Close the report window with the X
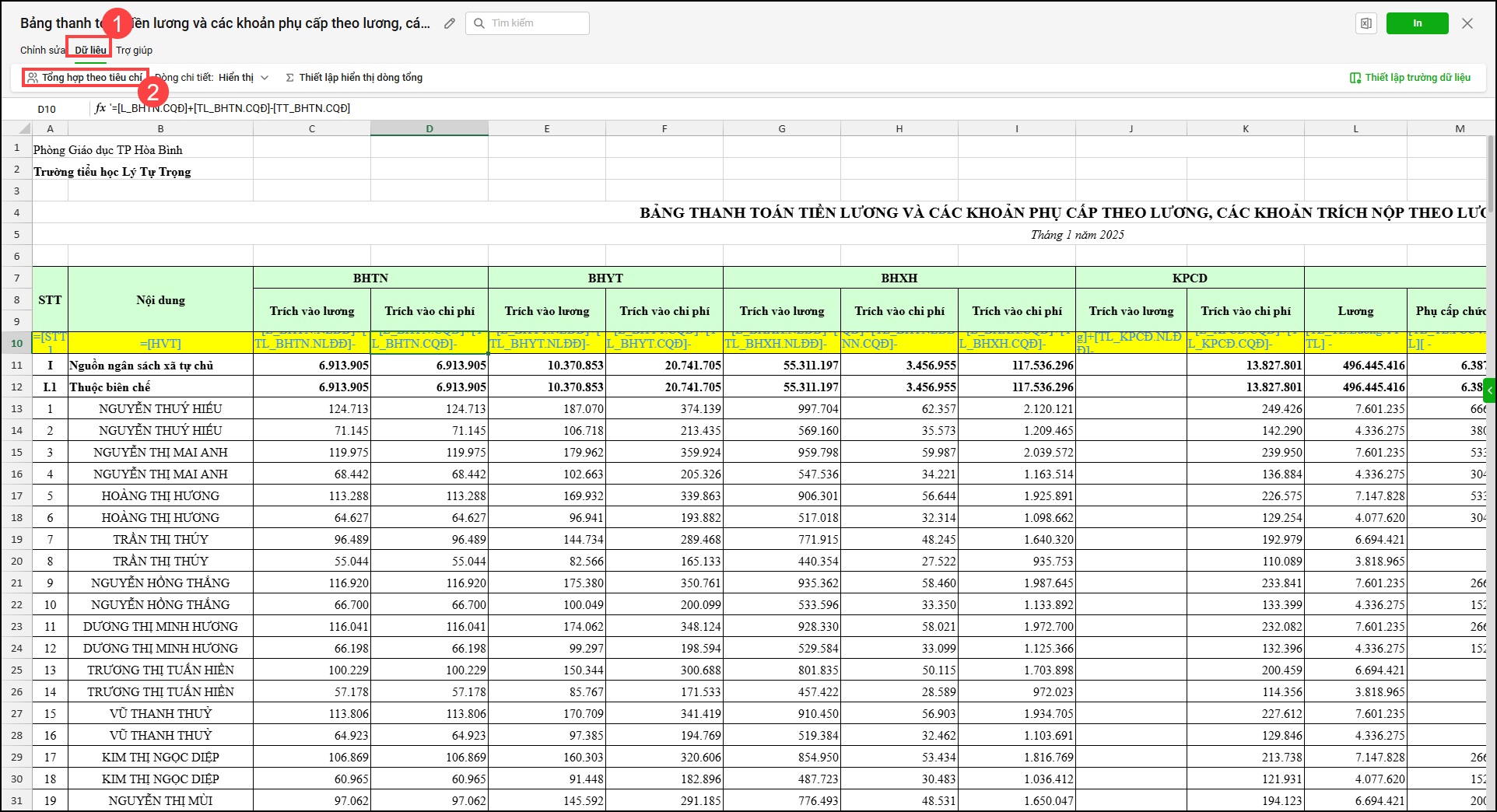 1467,23
